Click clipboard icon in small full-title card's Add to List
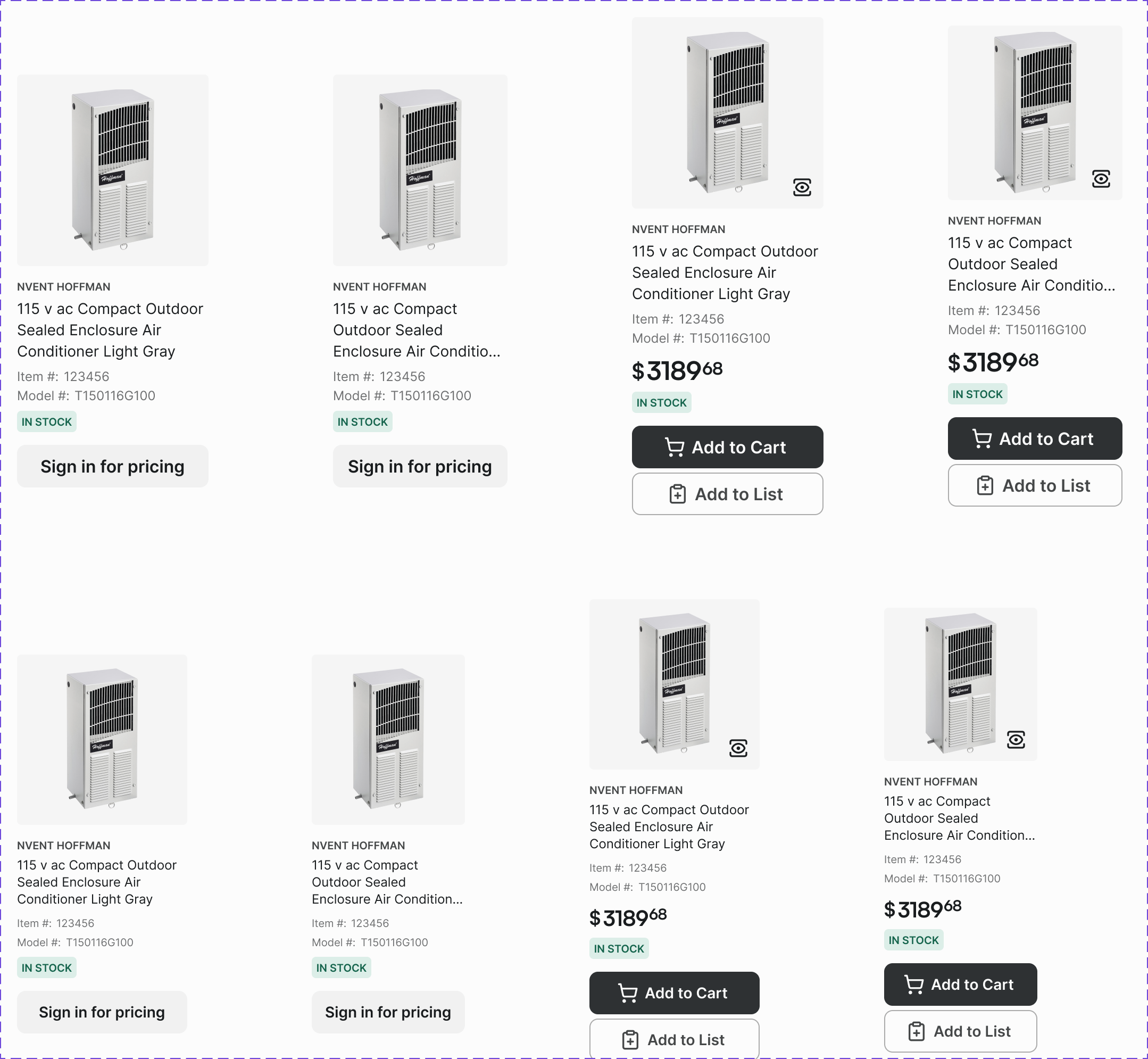The image size is (1148, 1059). pos(630,1039)
